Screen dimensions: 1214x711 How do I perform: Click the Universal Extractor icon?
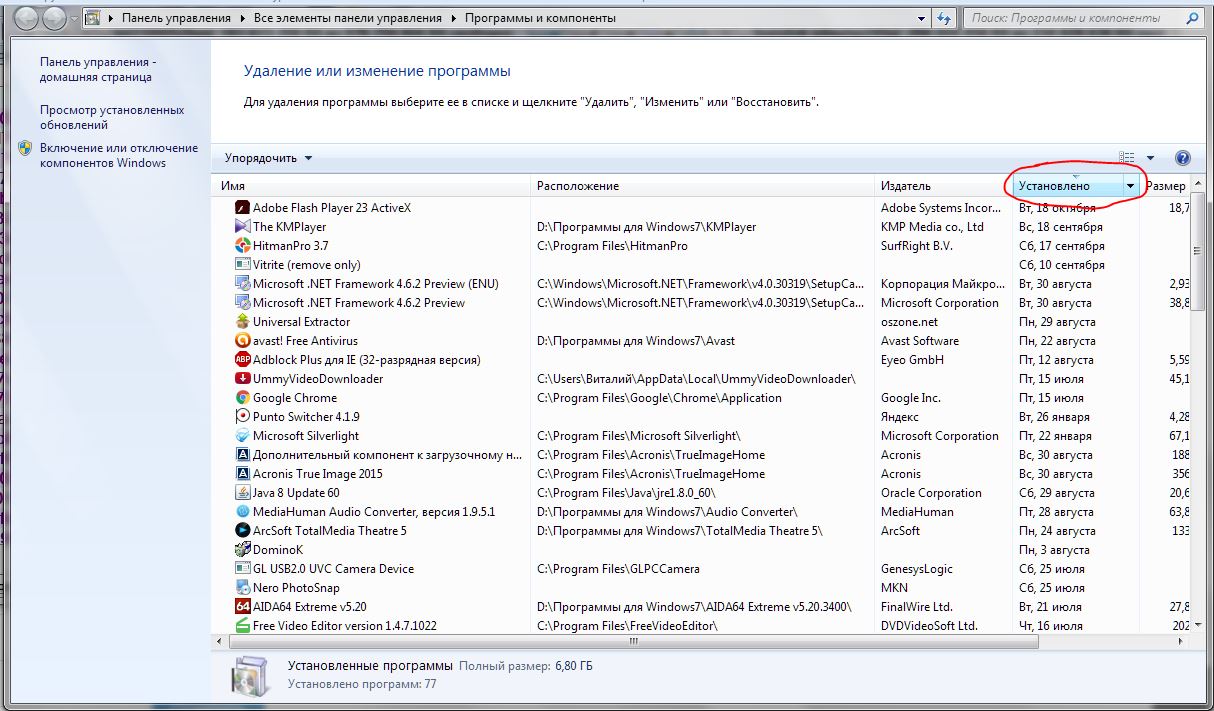[242, 322]
